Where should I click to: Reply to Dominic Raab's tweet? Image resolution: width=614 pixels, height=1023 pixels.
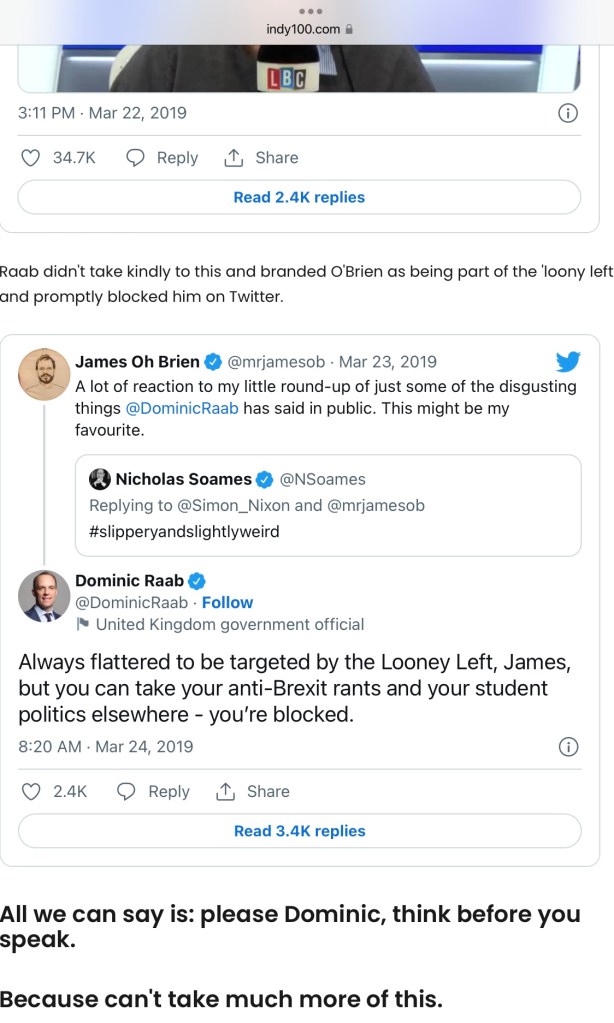pos(127,791)
